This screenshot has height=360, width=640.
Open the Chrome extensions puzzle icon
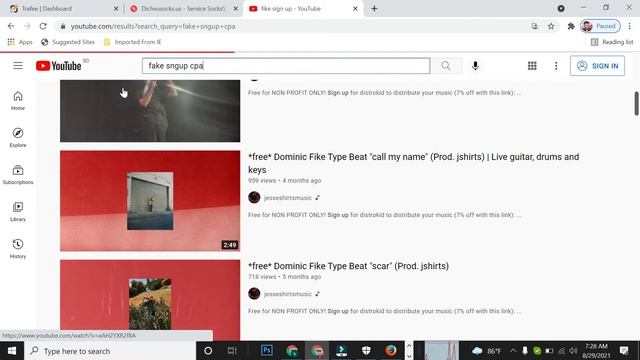click(571, 26)
